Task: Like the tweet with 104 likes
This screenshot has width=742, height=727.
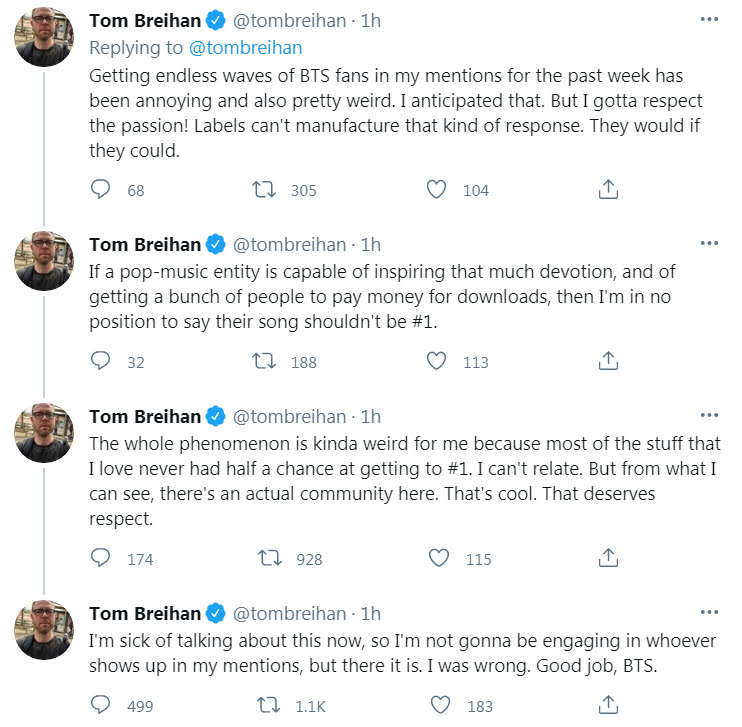Action: click(x=436, y=189)
